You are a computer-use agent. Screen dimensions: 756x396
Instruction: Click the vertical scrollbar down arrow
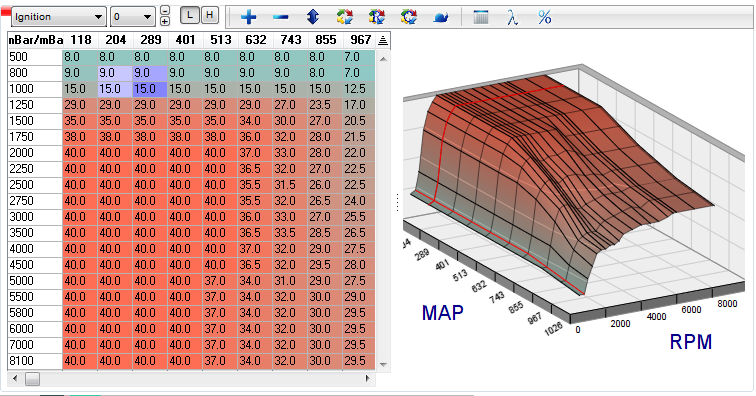click(x=383, y=365)
